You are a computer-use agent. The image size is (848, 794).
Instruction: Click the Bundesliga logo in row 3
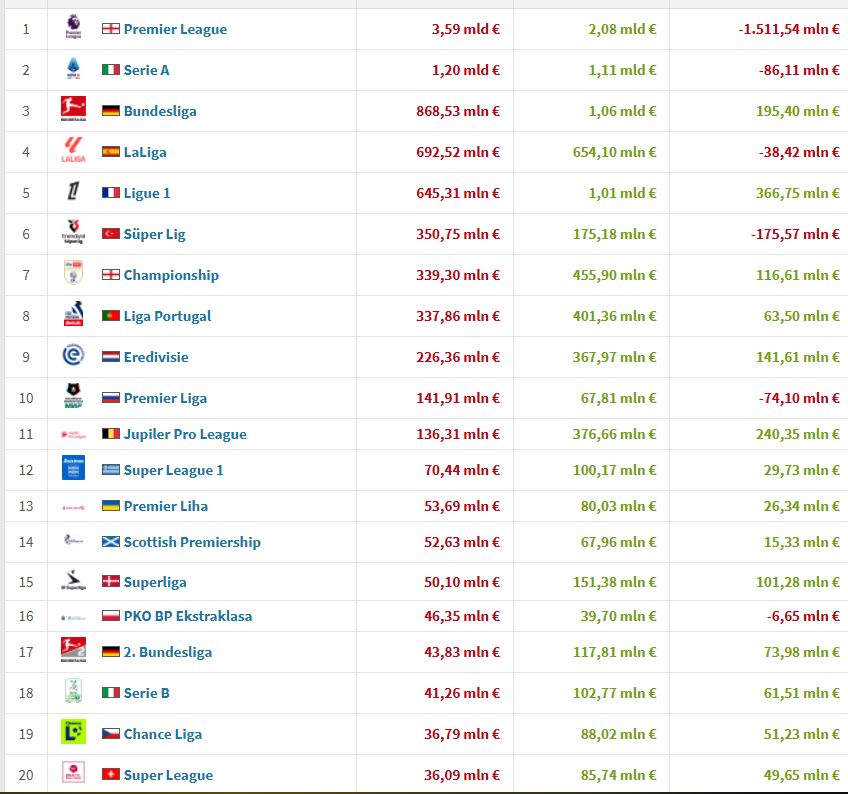(x=73, y=110)
